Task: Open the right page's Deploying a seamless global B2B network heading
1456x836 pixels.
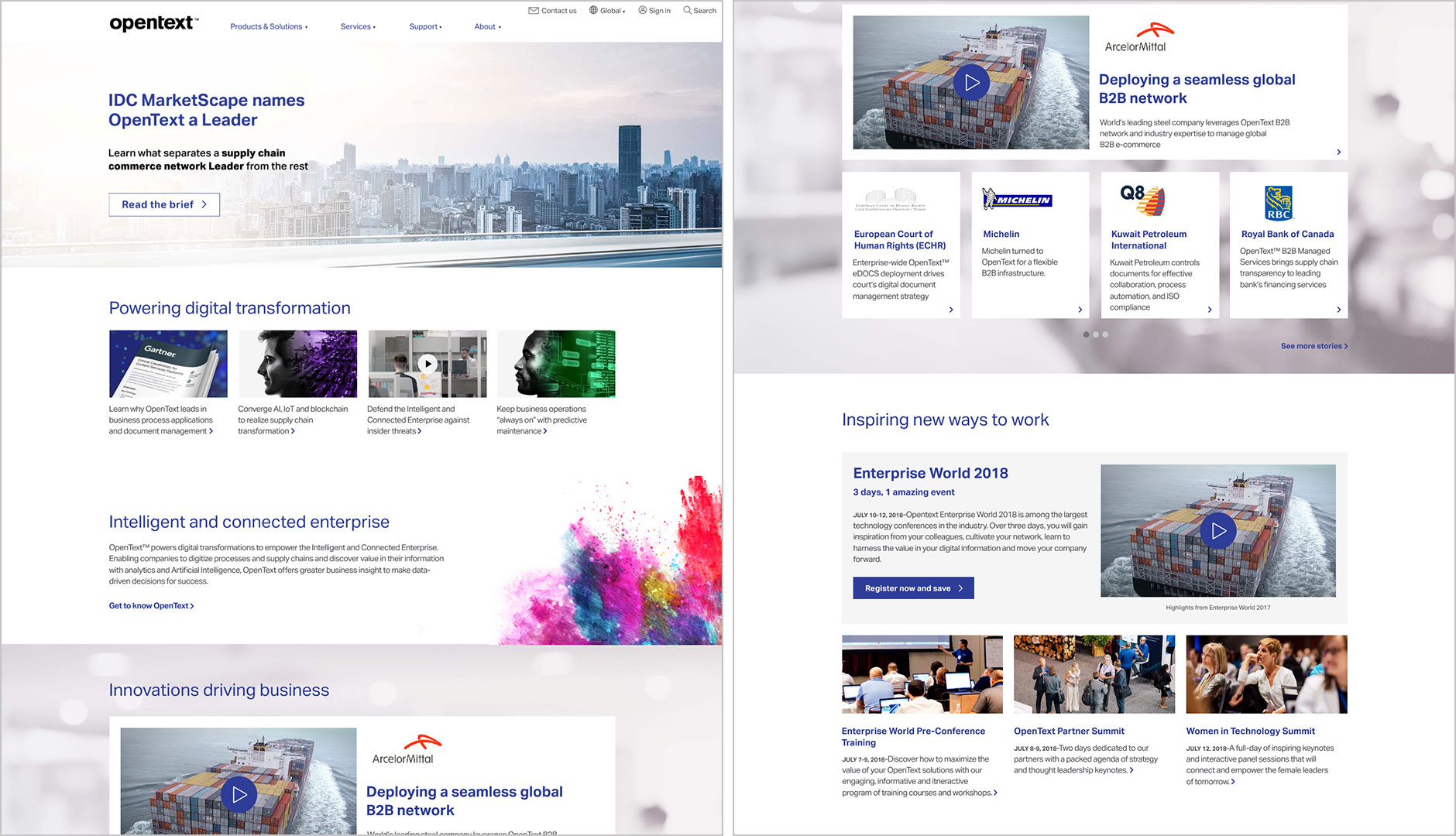Action: [1197, 89]
